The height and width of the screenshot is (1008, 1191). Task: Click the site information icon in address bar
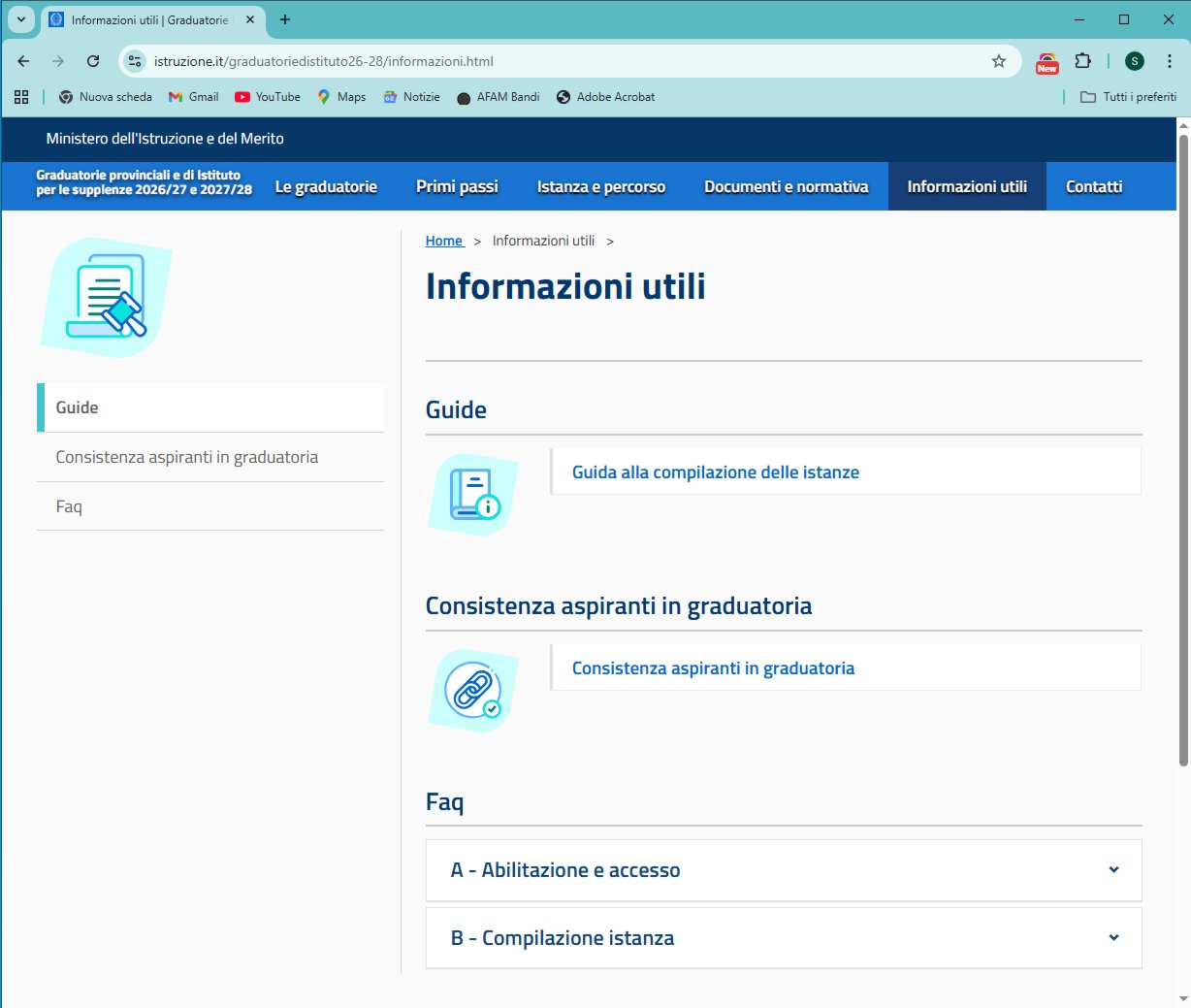[135, 61]
